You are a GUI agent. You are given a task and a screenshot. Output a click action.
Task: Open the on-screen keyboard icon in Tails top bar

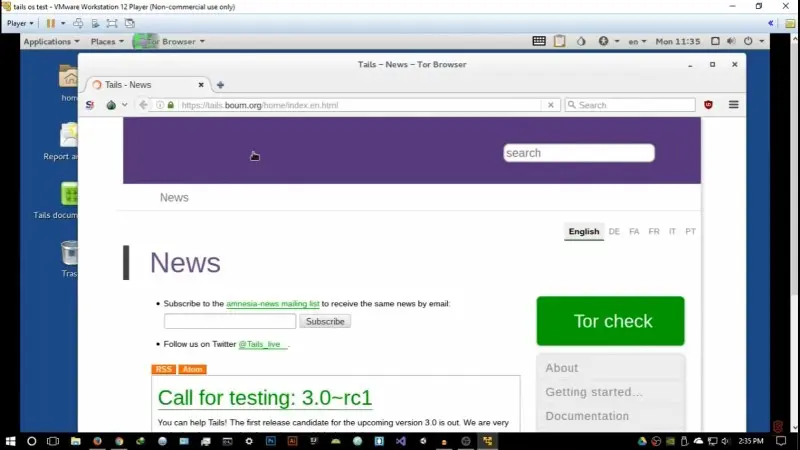539,41
